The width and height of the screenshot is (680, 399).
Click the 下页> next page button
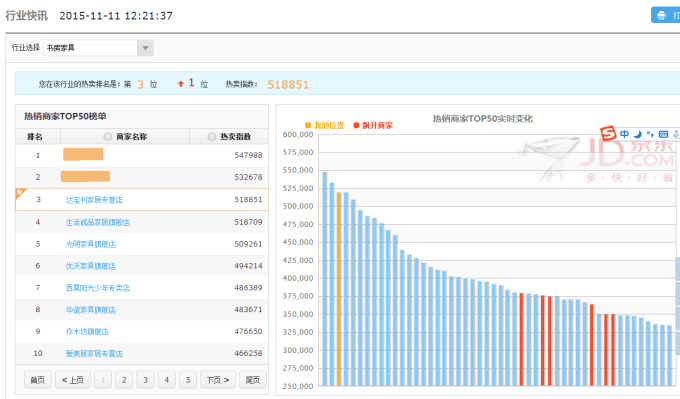coord(218,380)
